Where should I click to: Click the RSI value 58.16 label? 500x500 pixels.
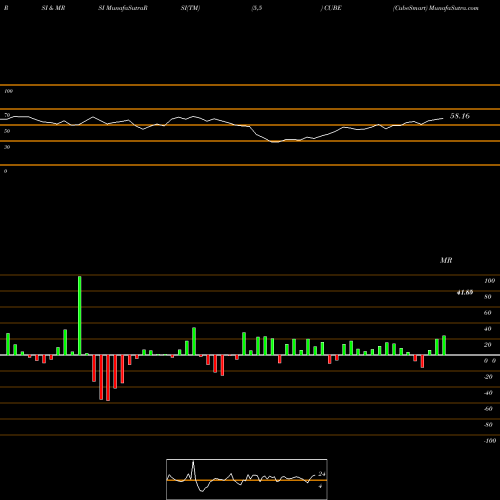(x=460, y=116)
